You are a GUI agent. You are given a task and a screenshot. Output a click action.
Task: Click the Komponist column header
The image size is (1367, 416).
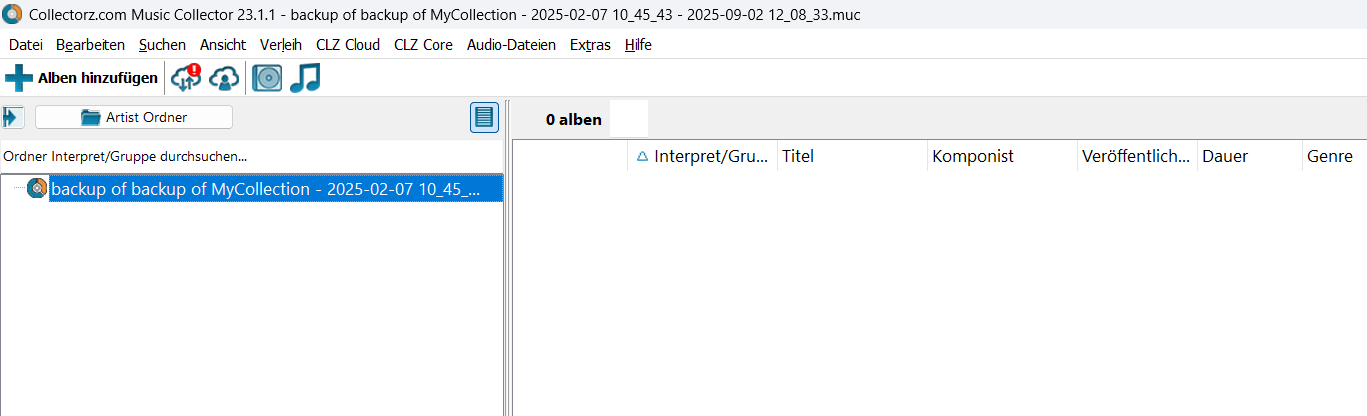click(x=1000, y=156)
